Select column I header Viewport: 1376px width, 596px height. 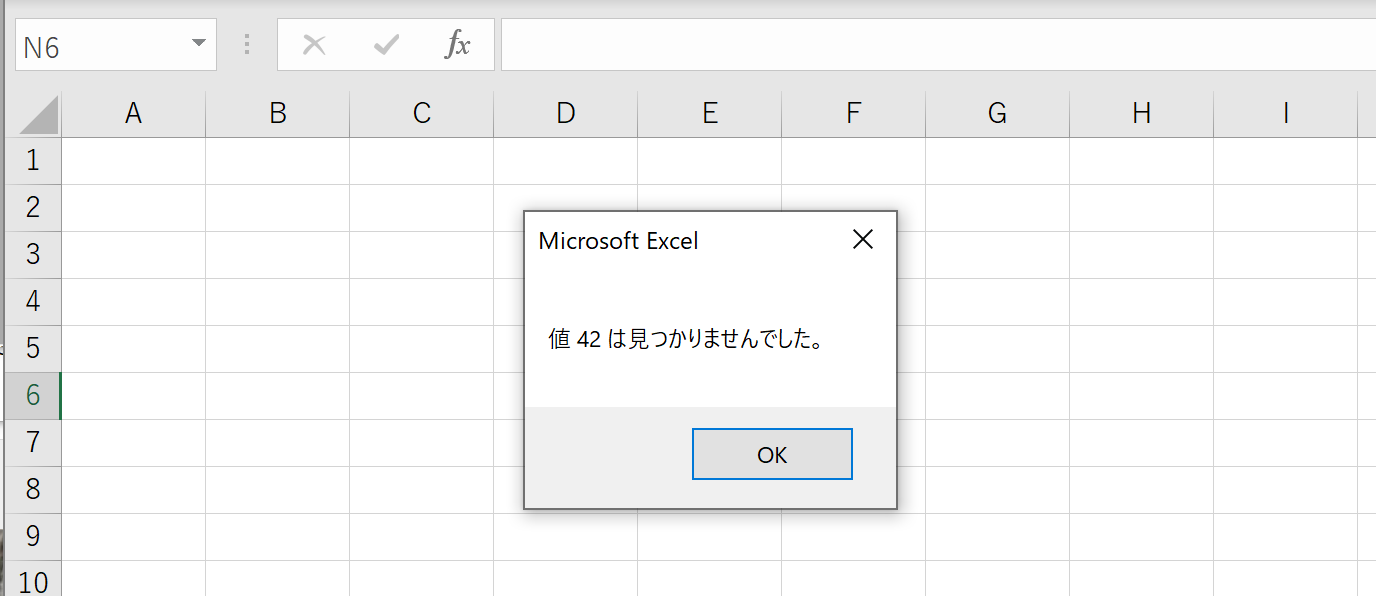1286,114
